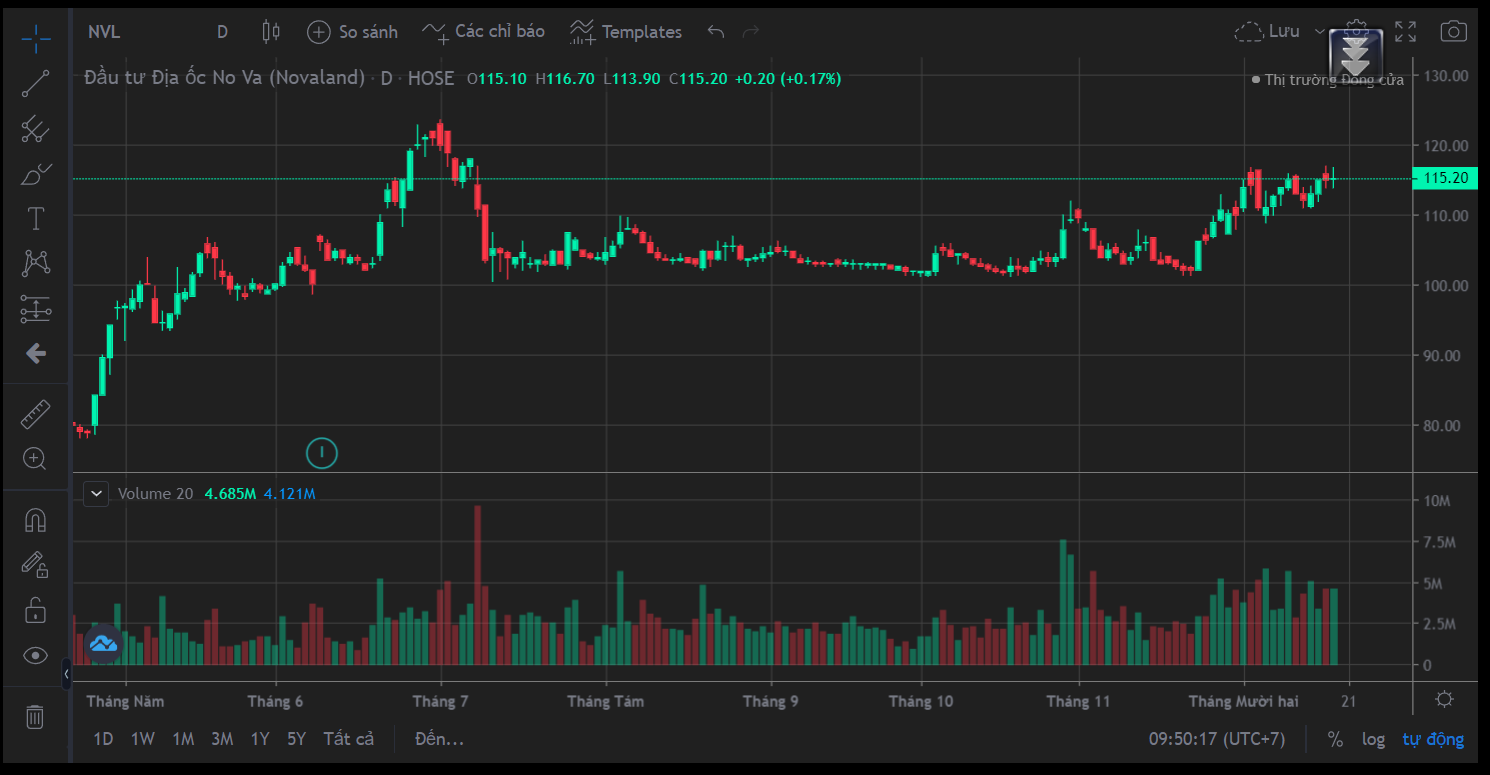The width and height of the screenshot is (1490, 775).
Task: Toggle visibility of all drawings
Action: (36, 655)
